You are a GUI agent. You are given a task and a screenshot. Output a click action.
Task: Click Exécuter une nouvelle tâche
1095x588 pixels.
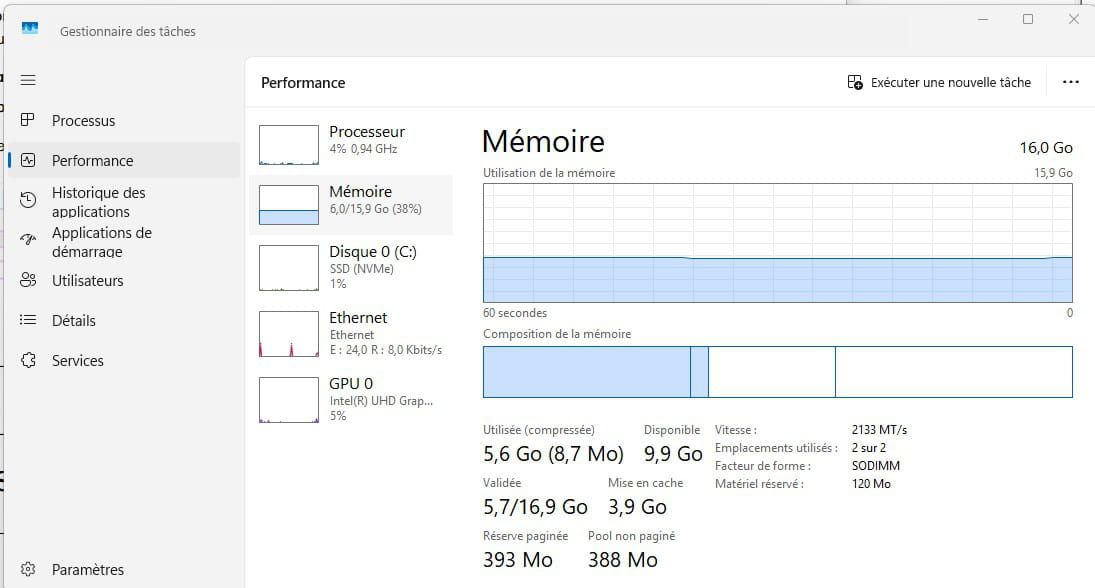pos(939,82)
